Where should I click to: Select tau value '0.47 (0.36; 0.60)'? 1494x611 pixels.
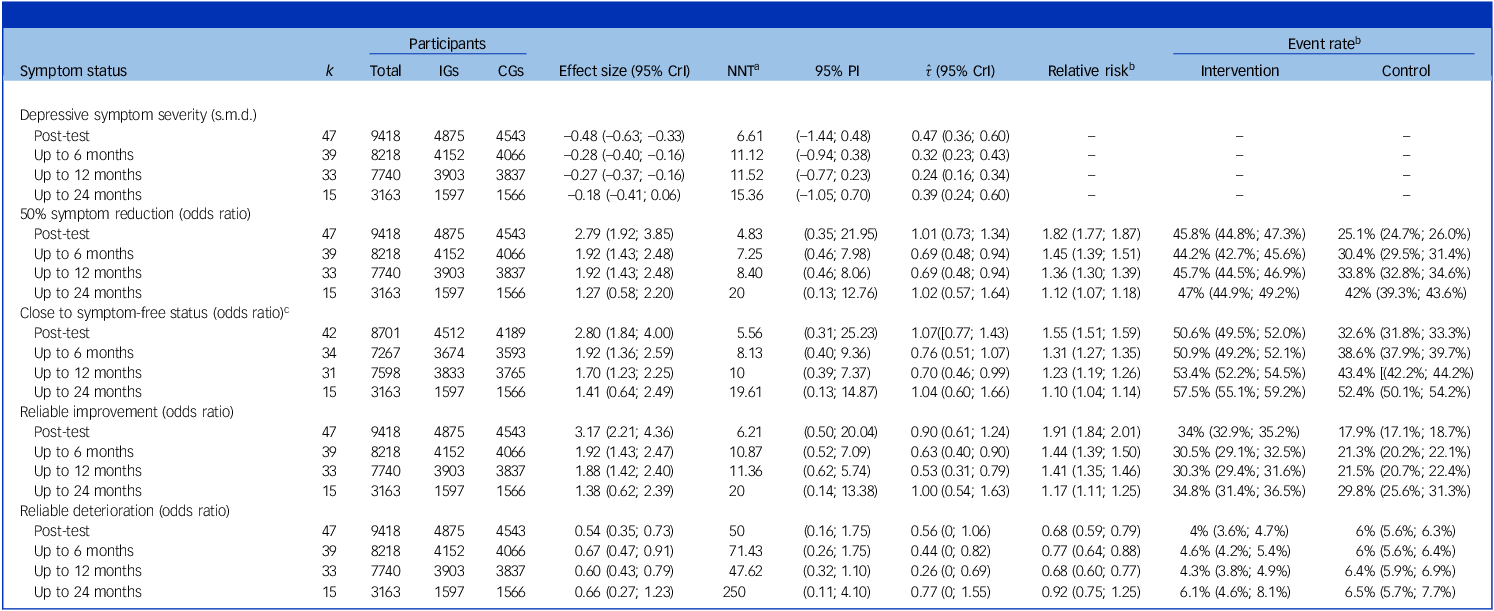point(961,135)
